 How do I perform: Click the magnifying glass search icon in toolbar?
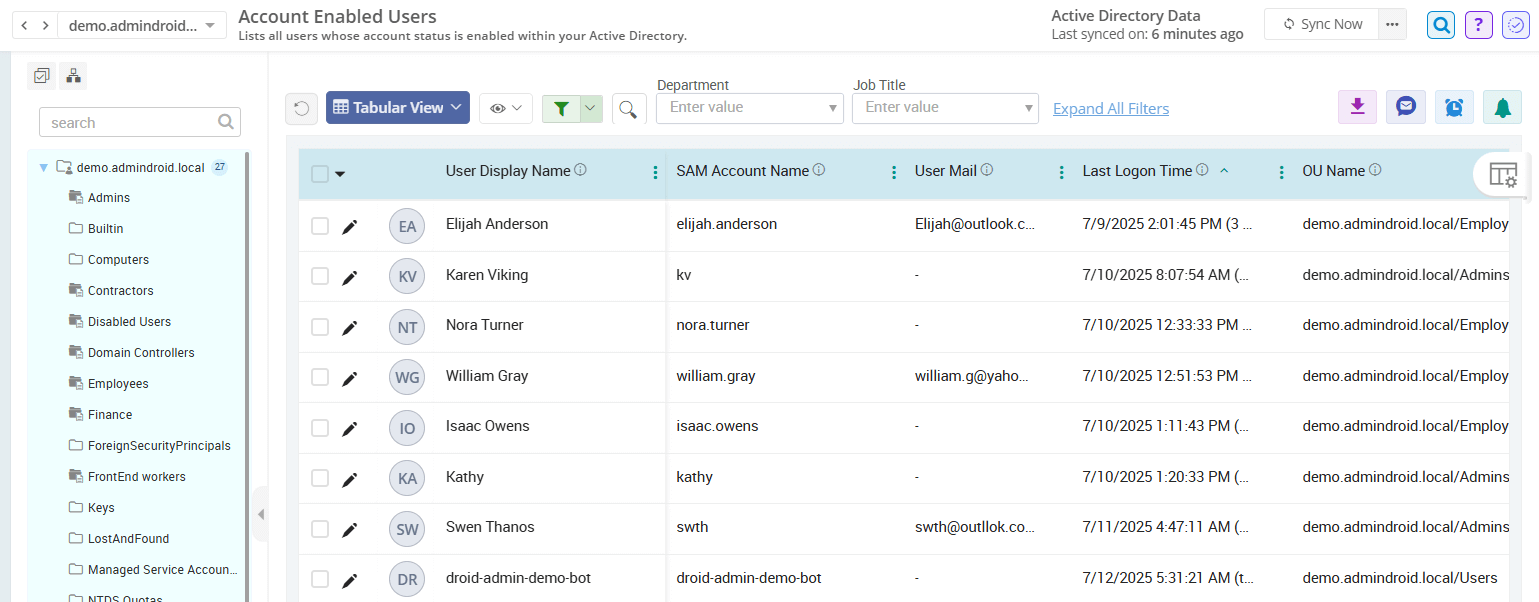[x=629, y=108]
